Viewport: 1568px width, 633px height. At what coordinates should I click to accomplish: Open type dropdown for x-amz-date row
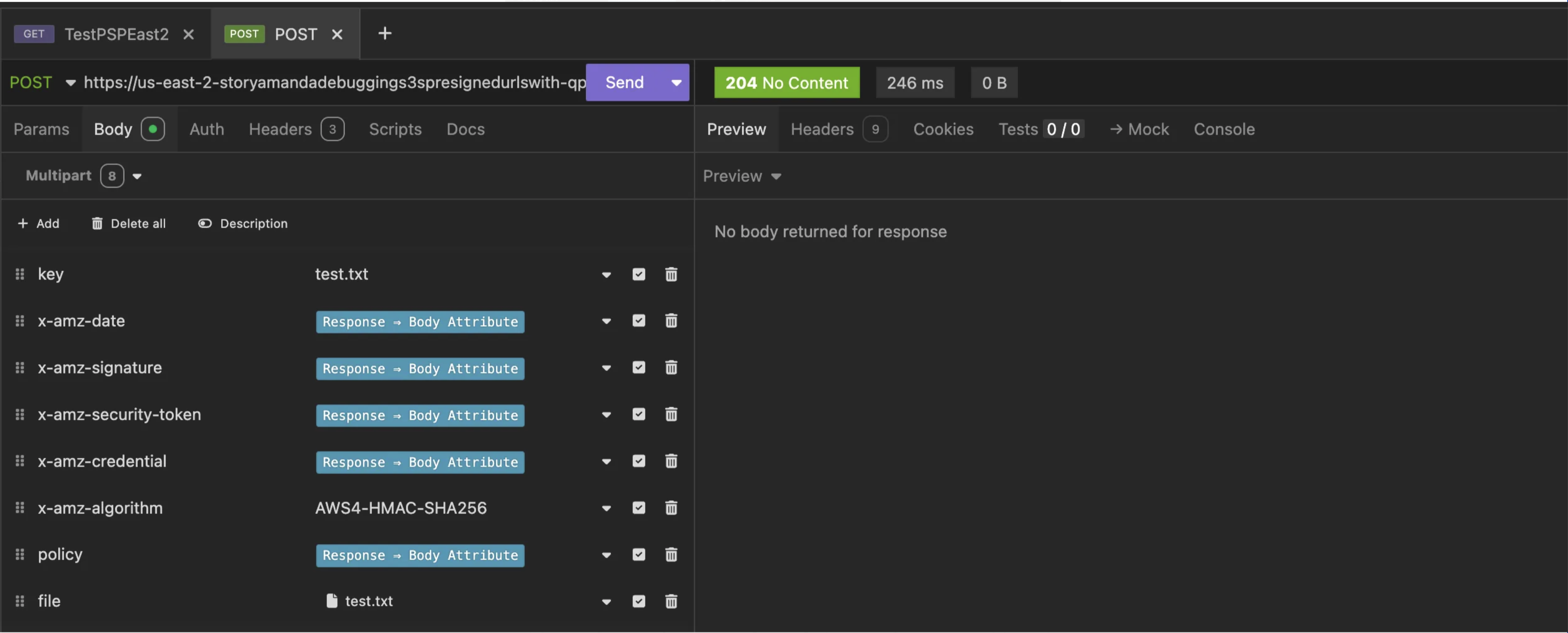coord(606,321)
